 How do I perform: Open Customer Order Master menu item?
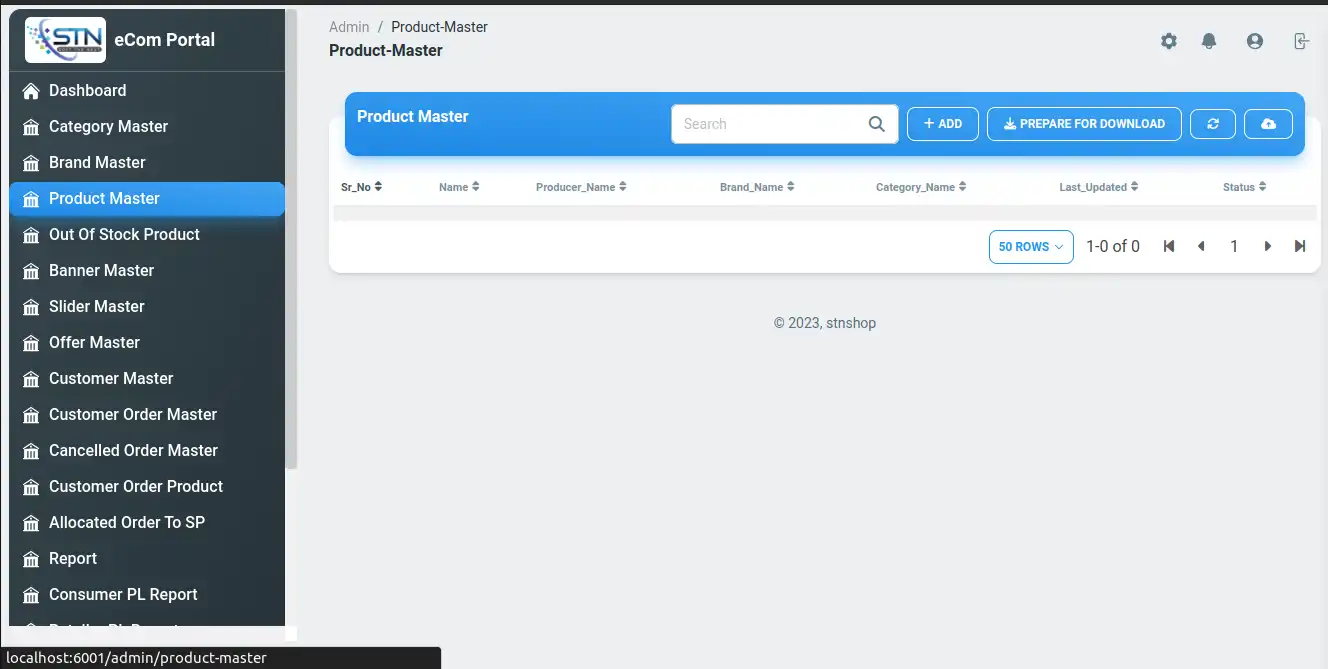pos(132,414)
